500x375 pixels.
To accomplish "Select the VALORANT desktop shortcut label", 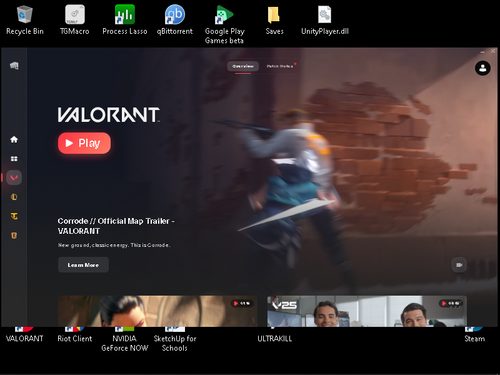I will pyautogui.click(x=24, y=339).
